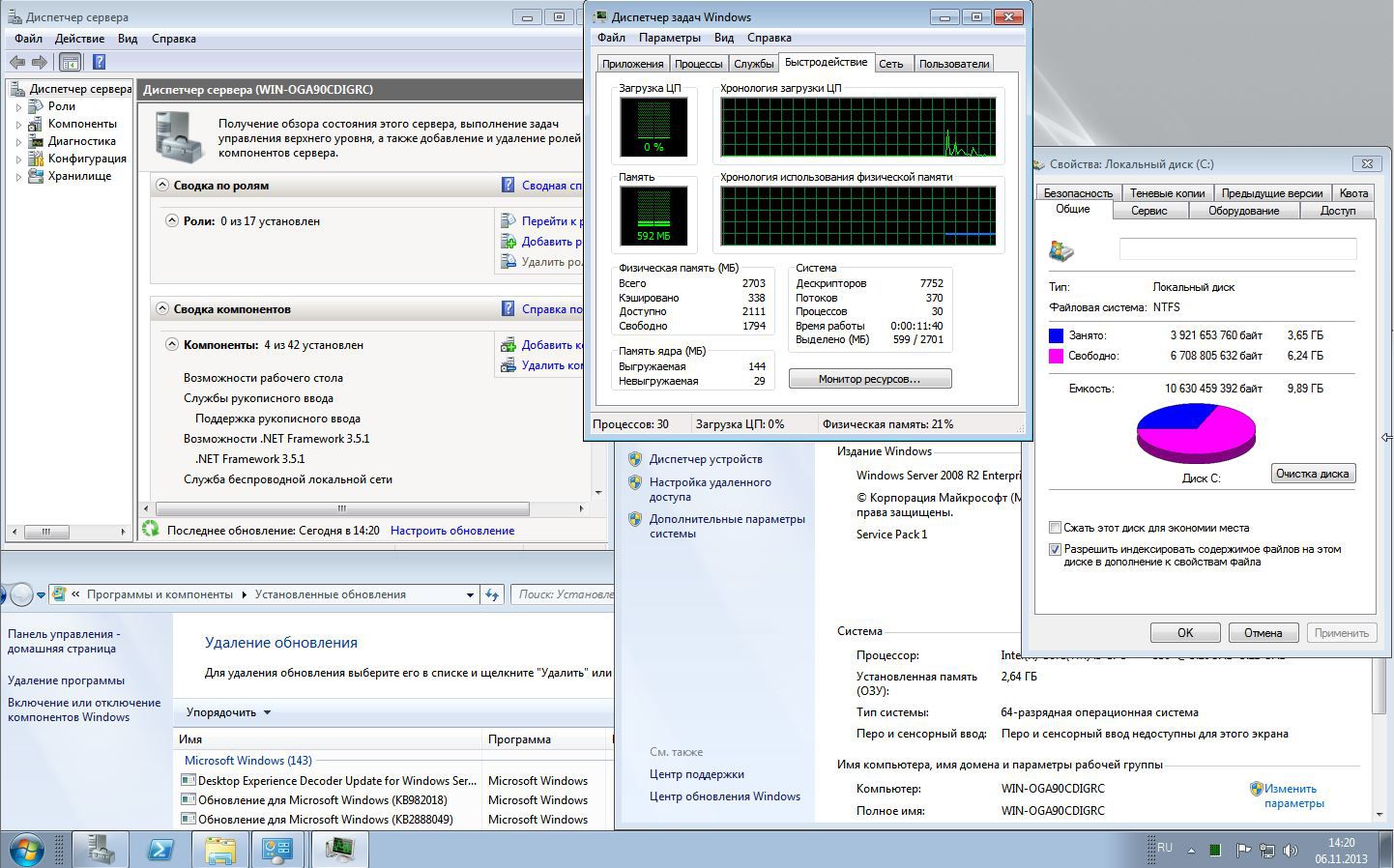Open Windows Explorer taskbar icon
This screenshot has width=1394, height=868.
tap(219, 850)
